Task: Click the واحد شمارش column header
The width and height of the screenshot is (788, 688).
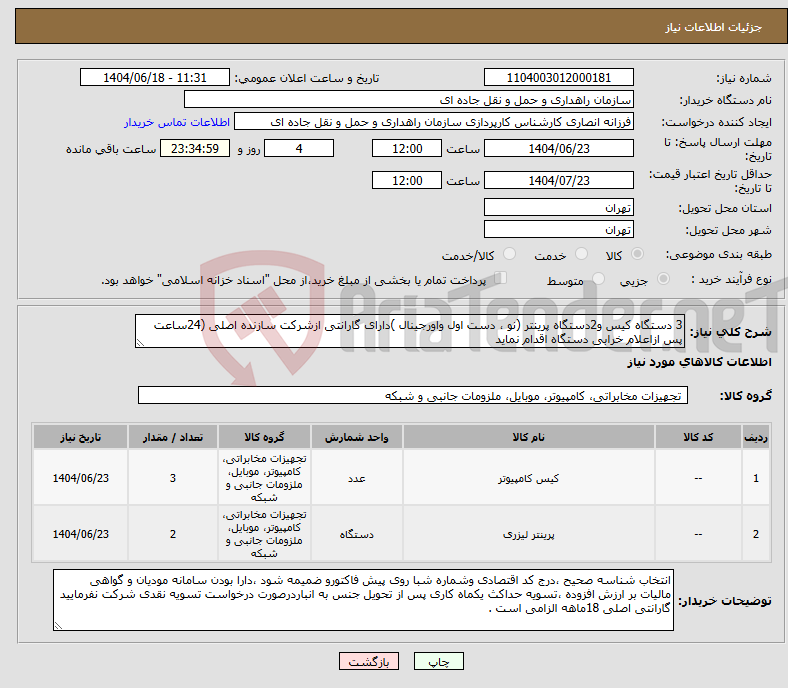Action: 356,437
